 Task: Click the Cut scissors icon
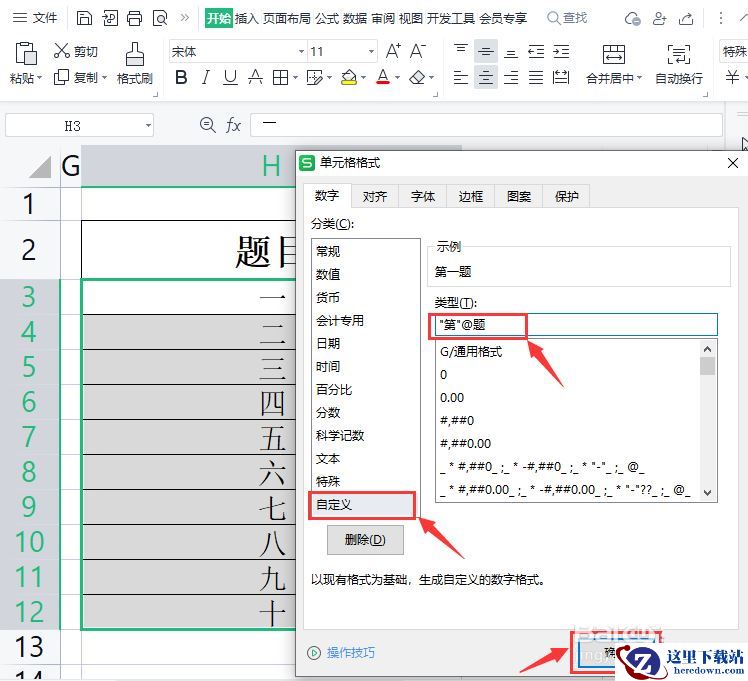tap(62, 51)
